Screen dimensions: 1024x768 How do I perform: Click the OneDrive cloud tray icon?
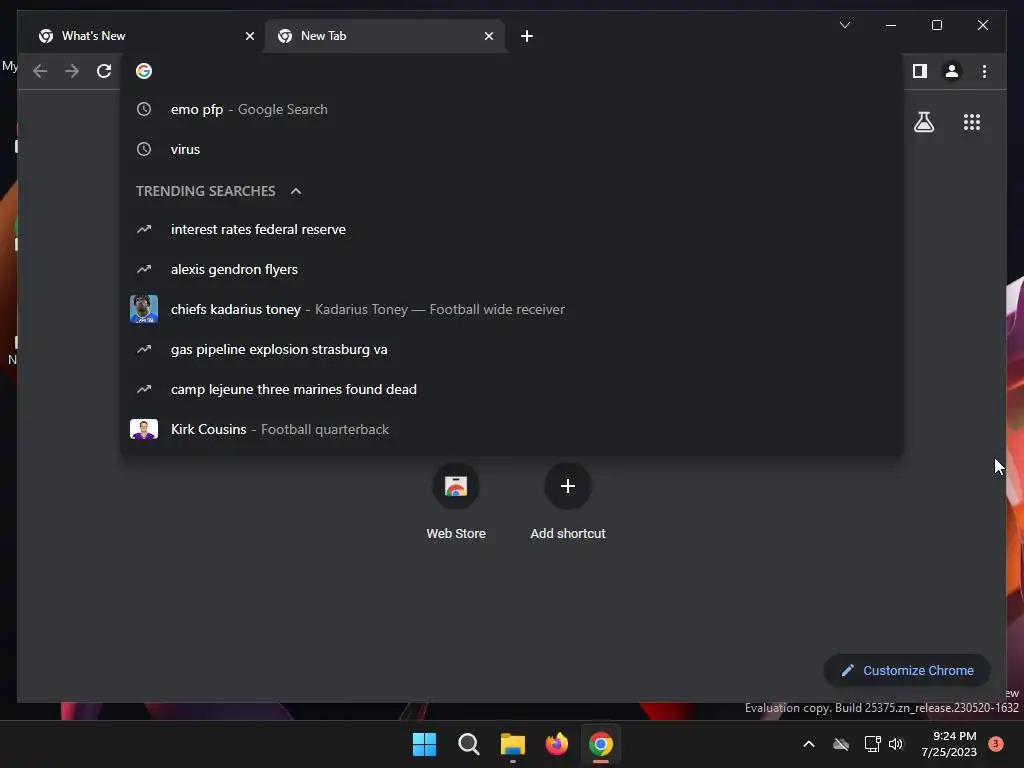point(841,744)
